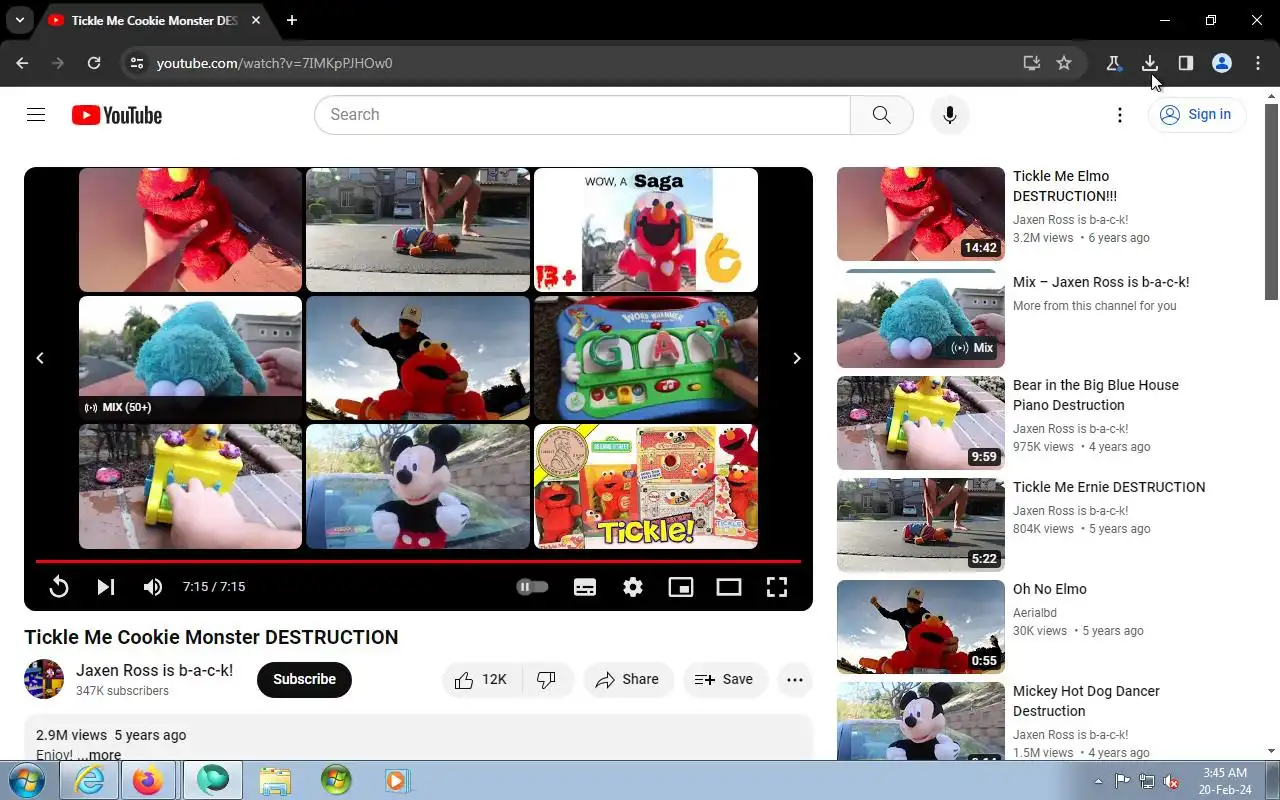The width and height of the screenshot is (1280, 800).
Task: Dislike the video
Action: click(x=546, y=679)
